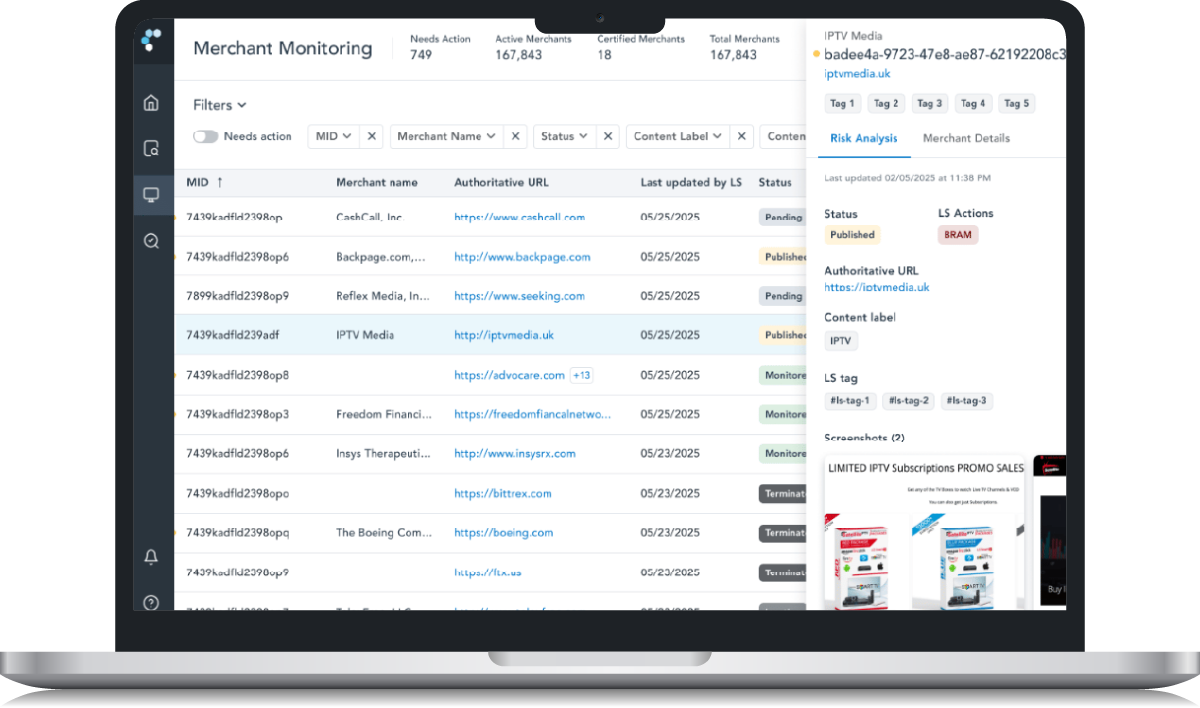Click the app logo at top left
The height and width of the screenshot is (708, 1200).
pos(151,40)
